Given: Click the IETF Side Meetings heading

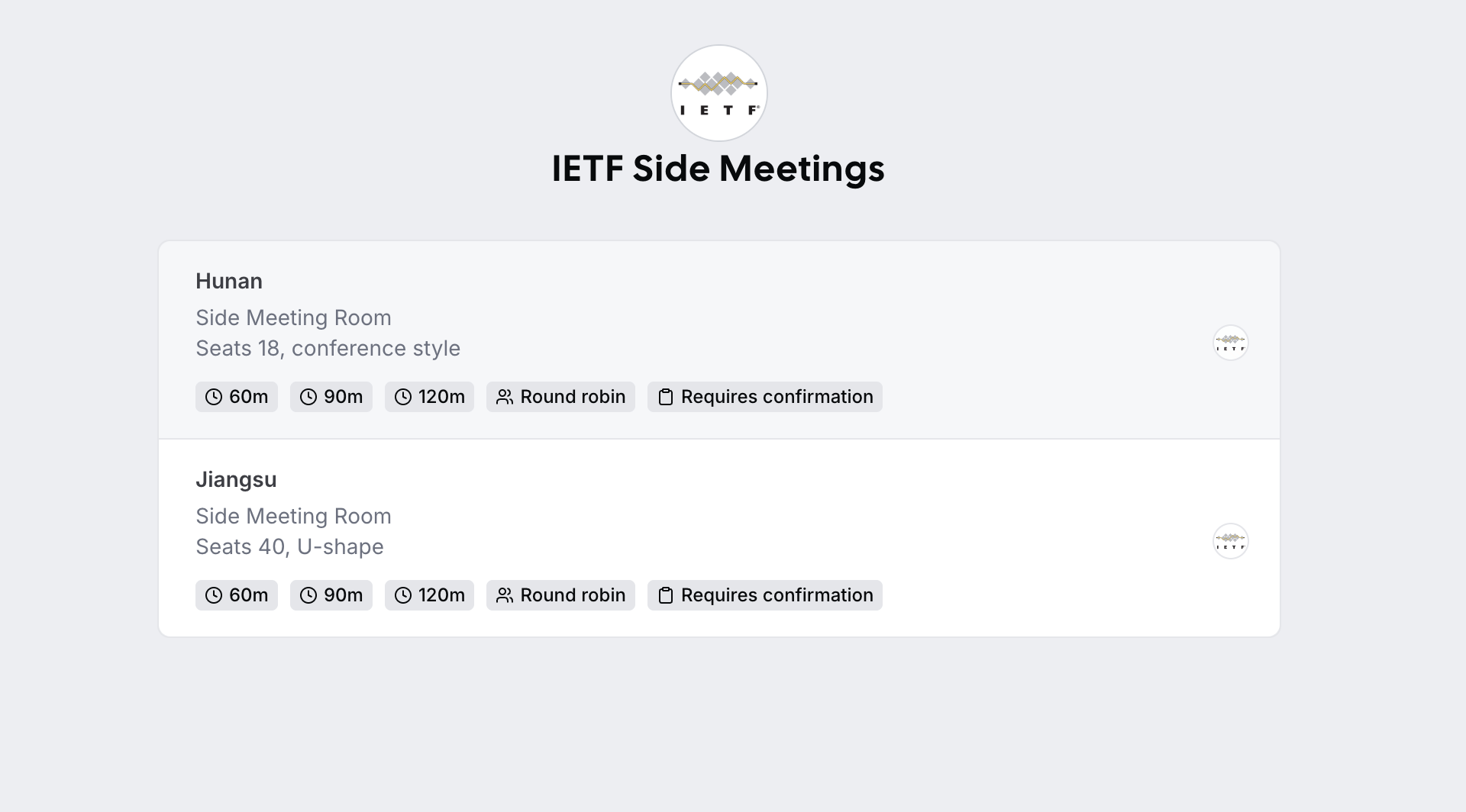Looking at the screenshot, I should pos(718,169).
